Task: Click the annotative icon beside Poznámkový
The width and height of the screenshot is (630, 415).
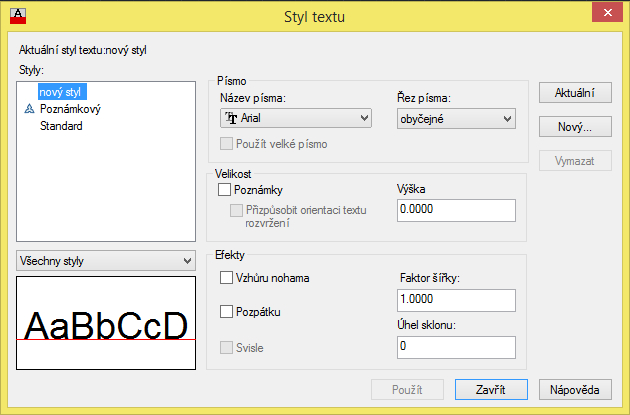Action: click(29, 109)
